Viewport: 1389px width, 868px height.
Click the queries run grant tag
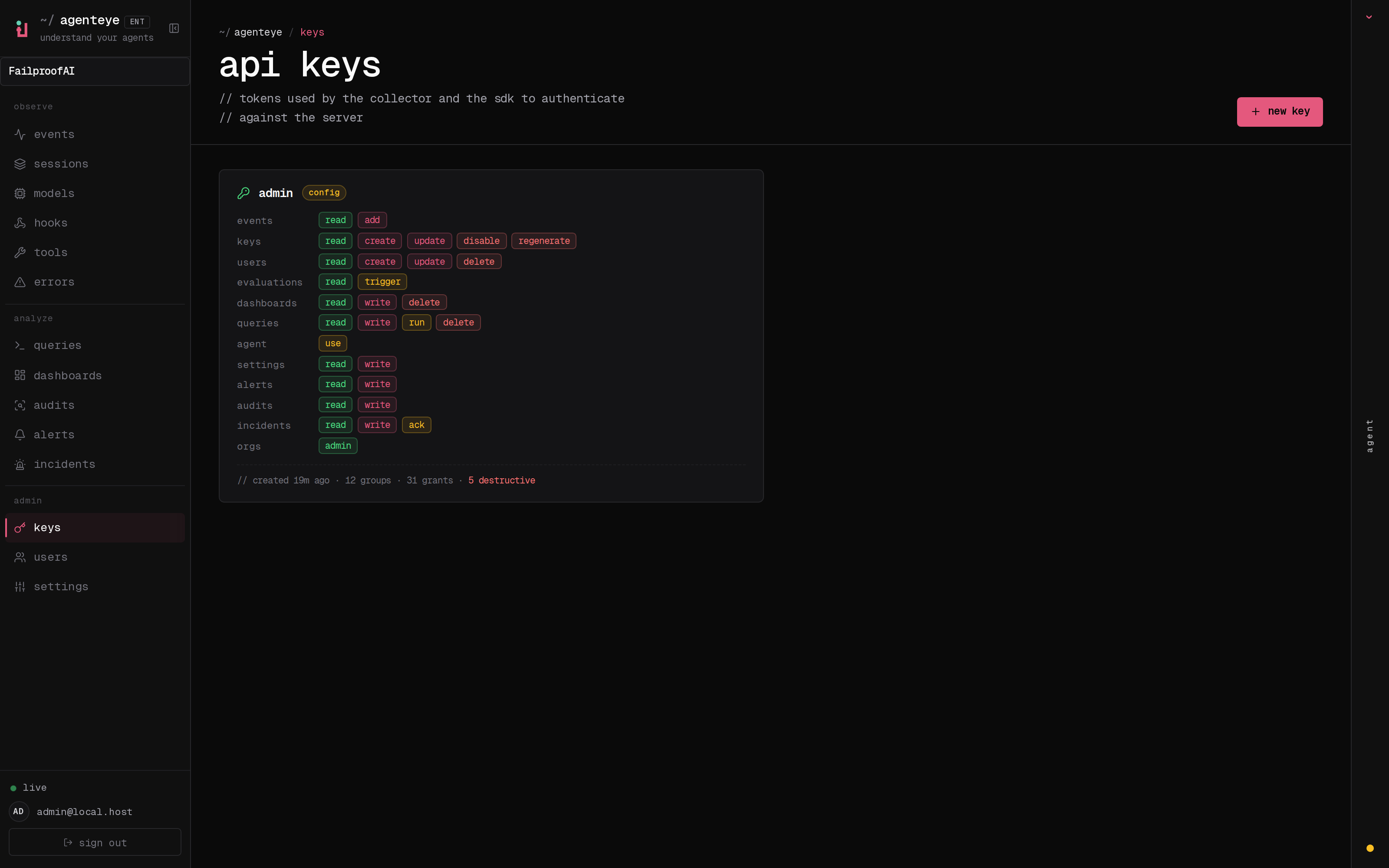[x=417, y=322]
